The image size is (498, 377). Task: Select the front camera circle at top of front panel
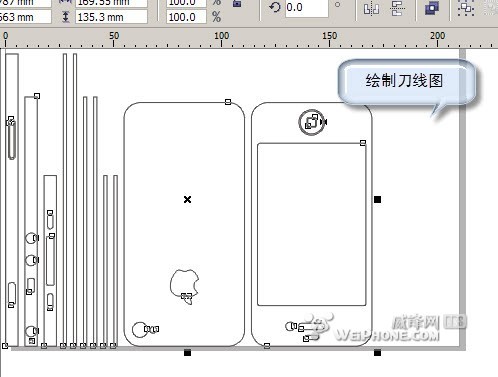(312, 122)
